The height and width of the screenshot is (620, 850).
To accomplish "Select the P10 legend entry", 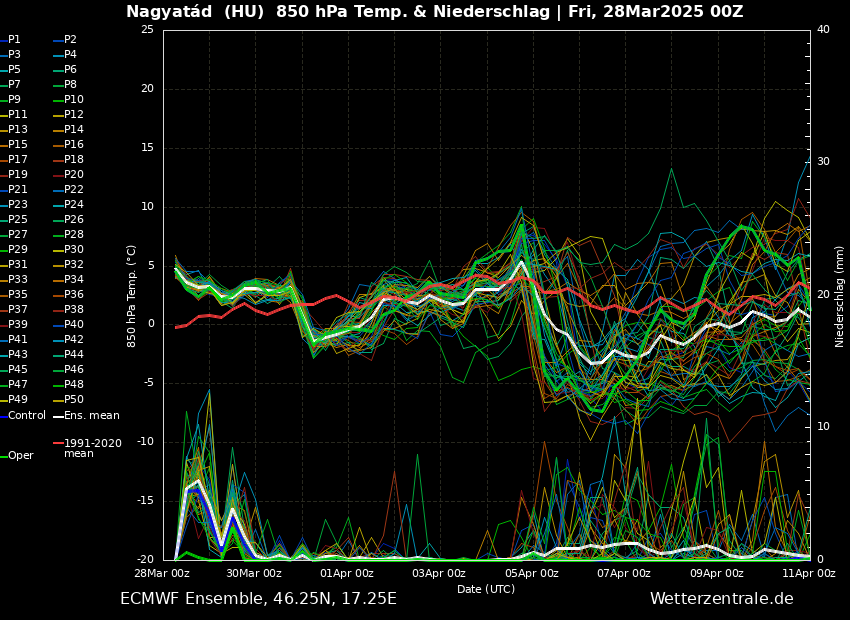I will (73, 100).
